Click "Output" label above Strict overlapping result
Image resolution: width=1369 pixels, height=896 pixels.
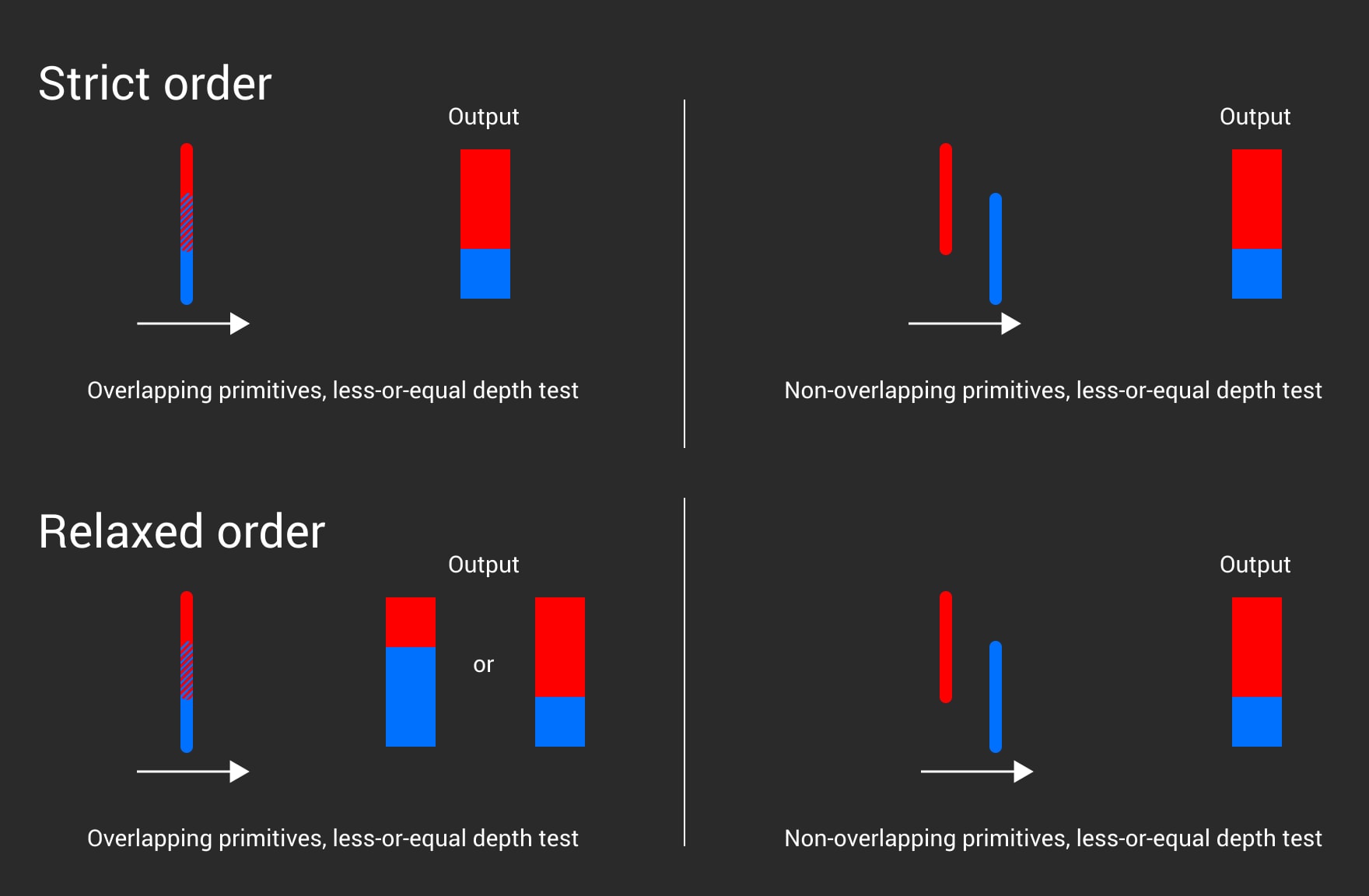tap(483, 117)
